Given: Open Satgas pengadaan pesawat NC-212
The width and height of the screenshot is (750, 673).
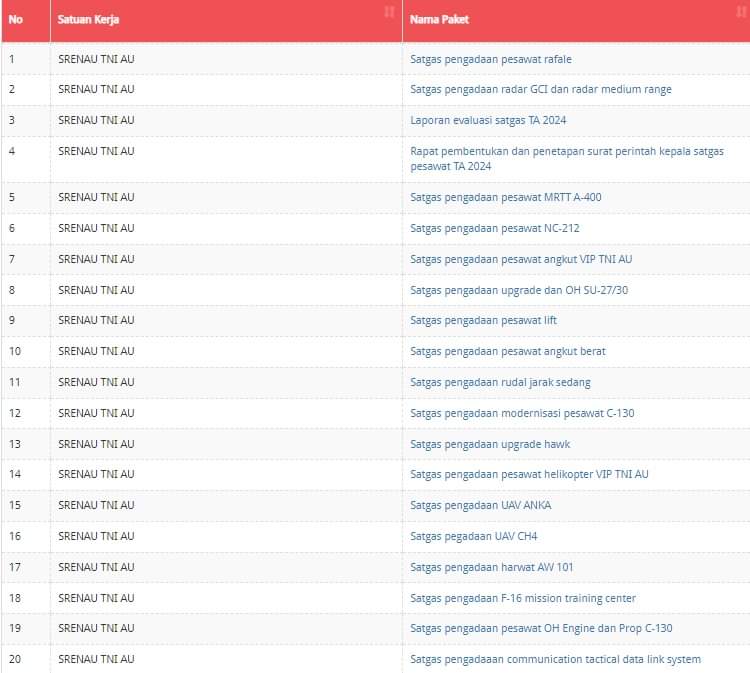Looking at the screenshot, I should [494, 228].
